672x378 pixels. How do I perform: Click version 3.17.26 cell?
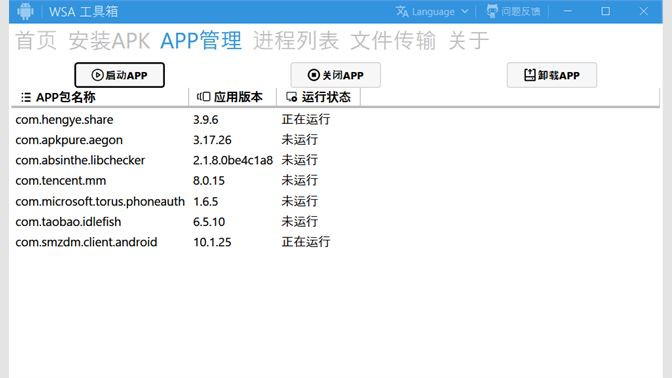coord(212,140)
